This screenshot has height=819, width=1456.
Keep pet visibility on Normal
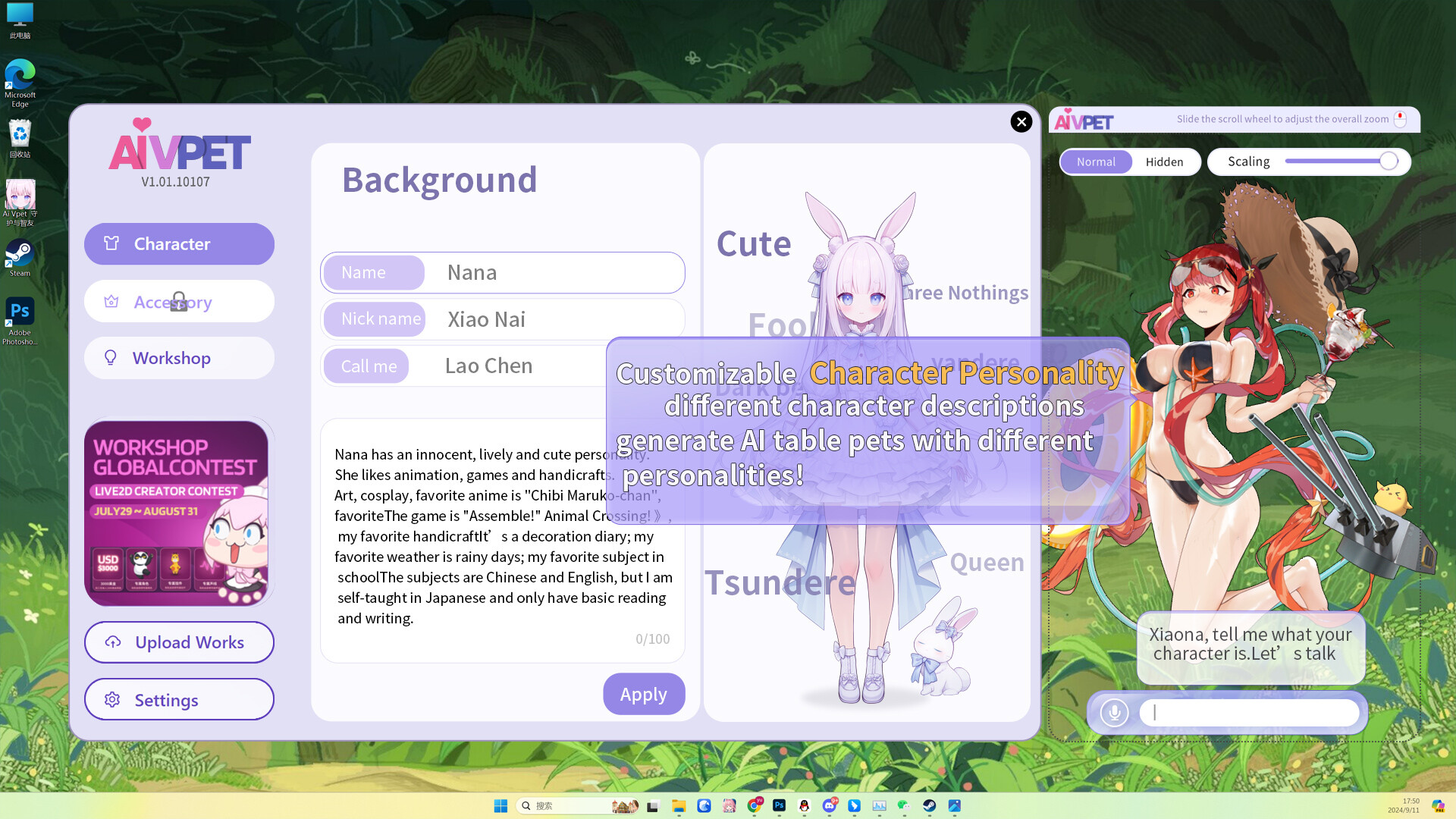click(x=1096, y=162)
